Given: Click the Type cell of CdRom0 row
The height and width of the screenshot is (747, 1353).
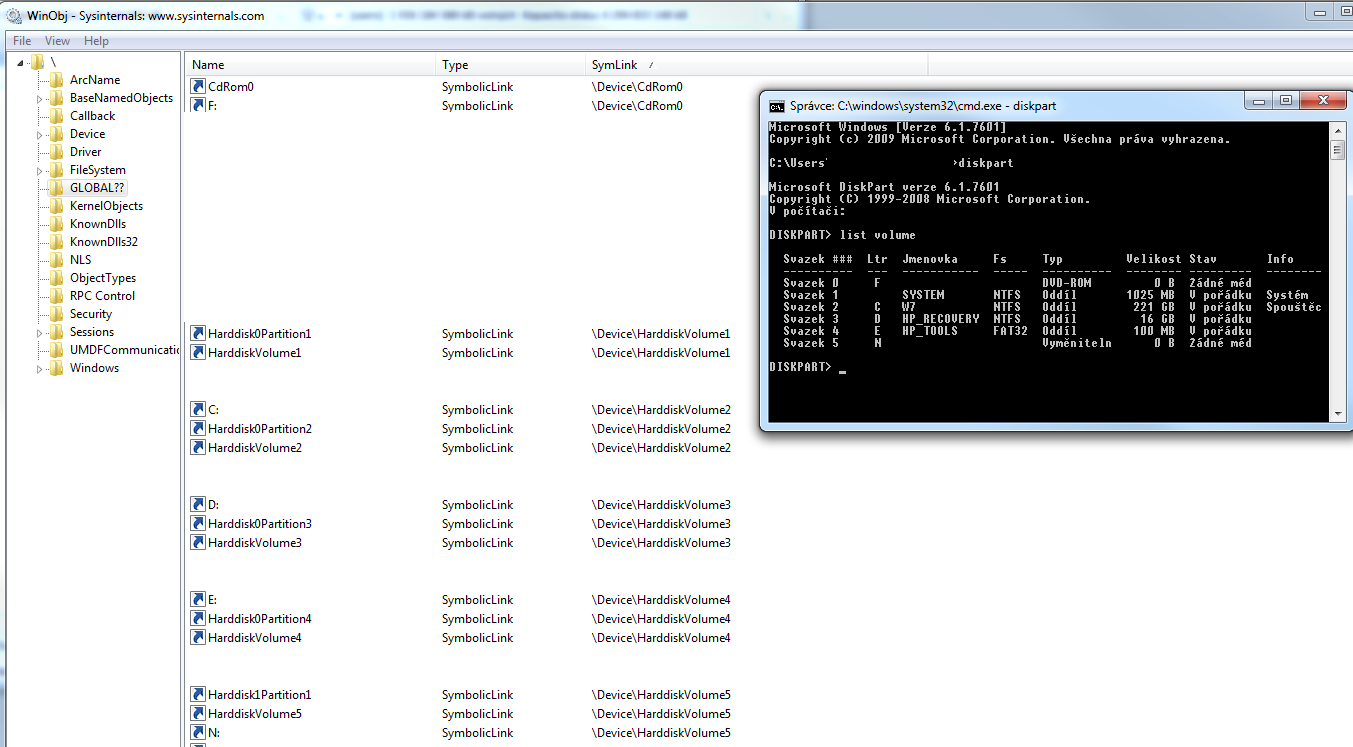Looking at the screenshot, I should (477, 87).
